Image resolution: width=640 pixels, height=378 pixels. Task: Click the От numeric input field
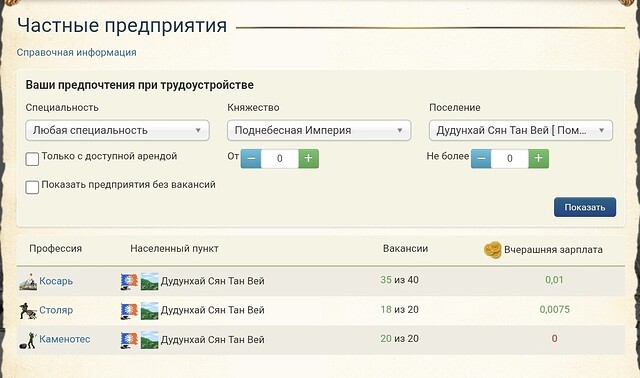coord(280,158)
